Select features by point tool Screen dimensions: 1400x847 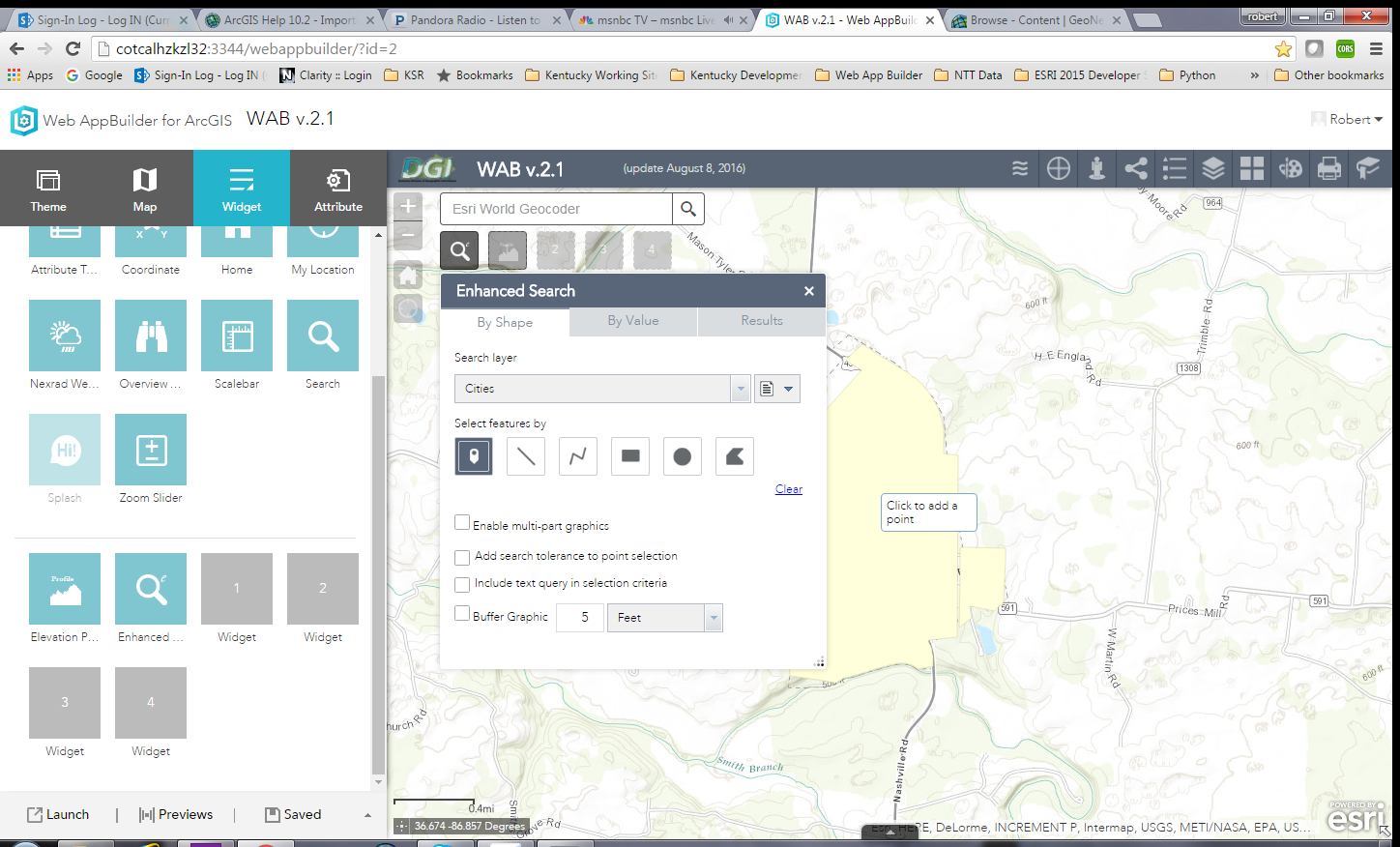click(474, 456)
